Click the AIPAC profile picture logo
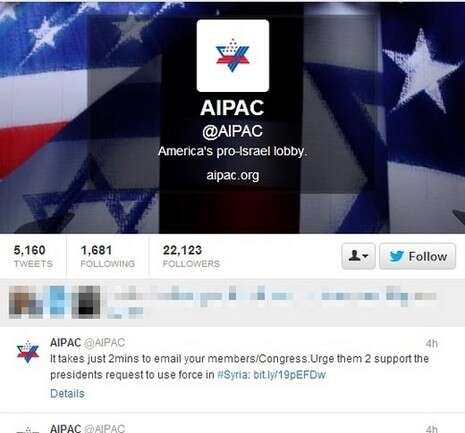 [233, 56]
